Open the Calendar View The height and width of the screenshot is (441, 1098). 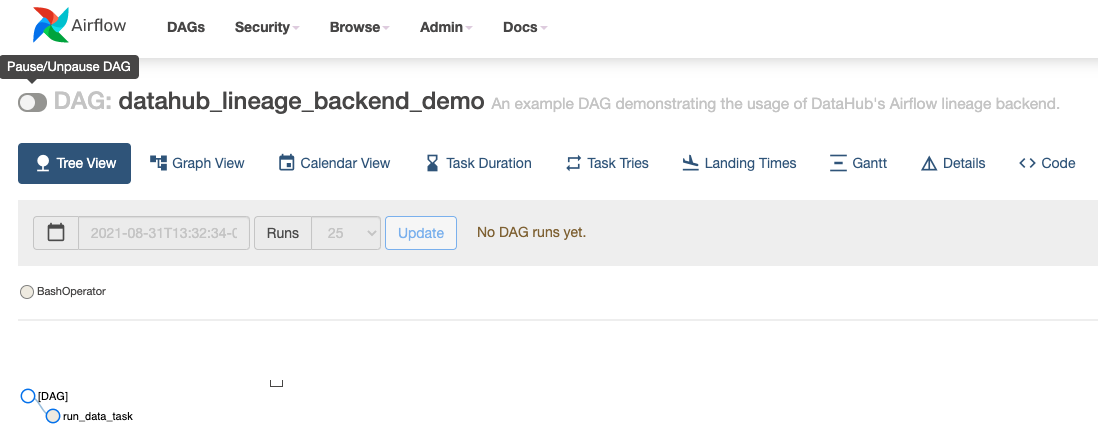[x=334, y=163]
